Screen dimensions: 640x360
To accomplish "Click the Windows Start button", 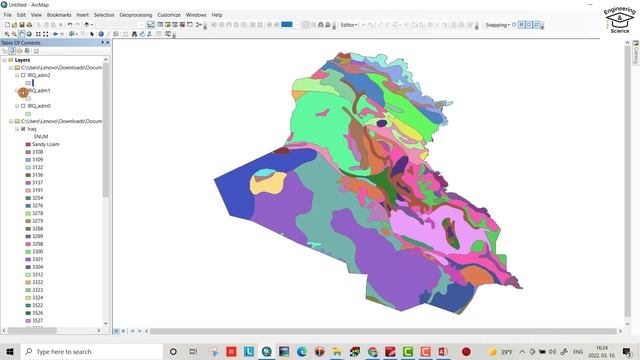I will 10,351.
